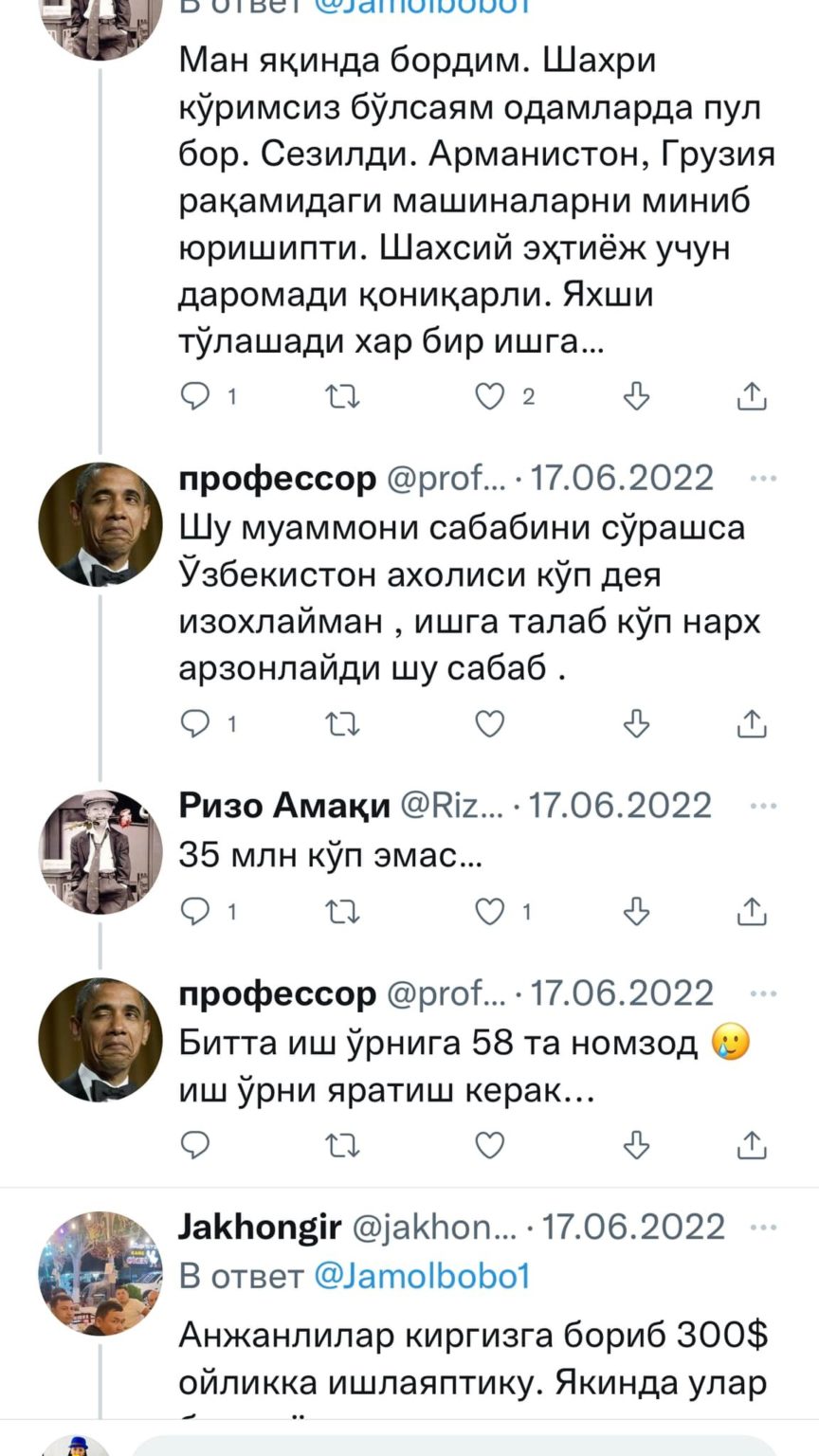Like professor's Uzbekistan population tweet
Image resolution: width=819 pixels, height=1456 pixels.
489,724
